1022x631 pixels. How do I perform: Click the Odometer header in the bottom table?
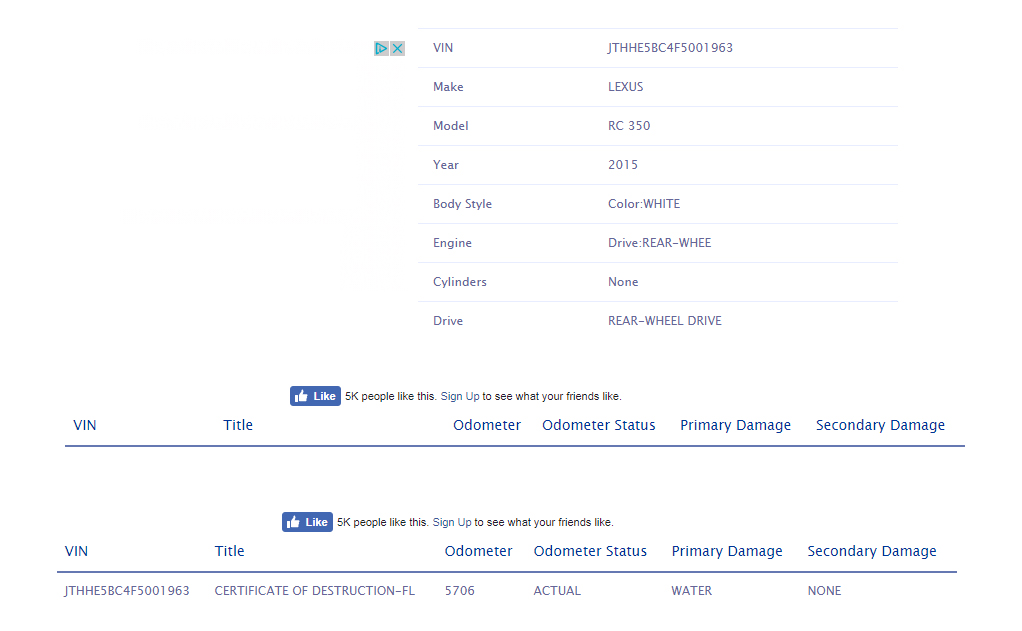click(478, 551)
